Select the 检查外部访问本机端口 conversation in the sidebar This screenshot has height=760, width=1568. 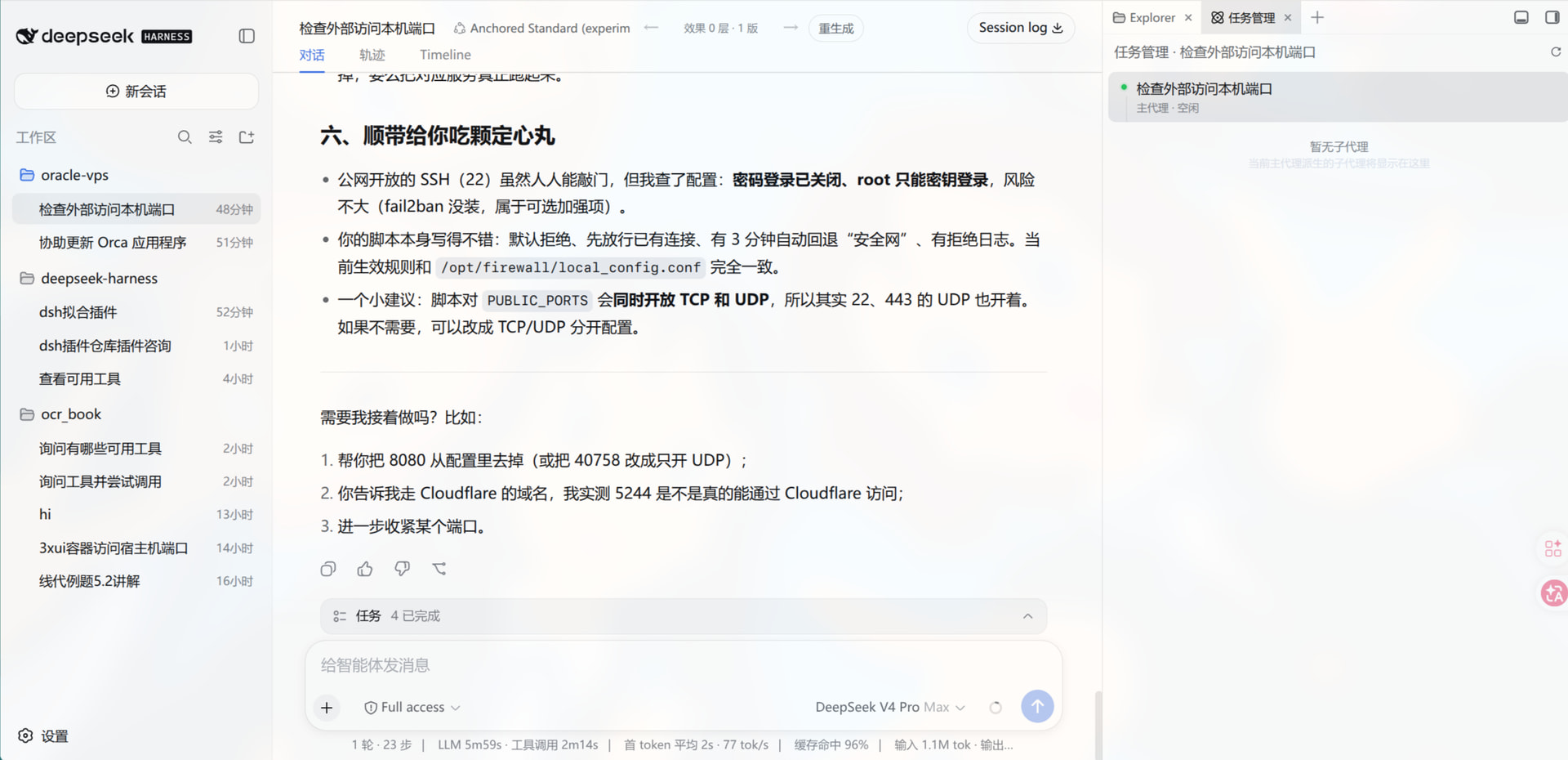point(136,209)
